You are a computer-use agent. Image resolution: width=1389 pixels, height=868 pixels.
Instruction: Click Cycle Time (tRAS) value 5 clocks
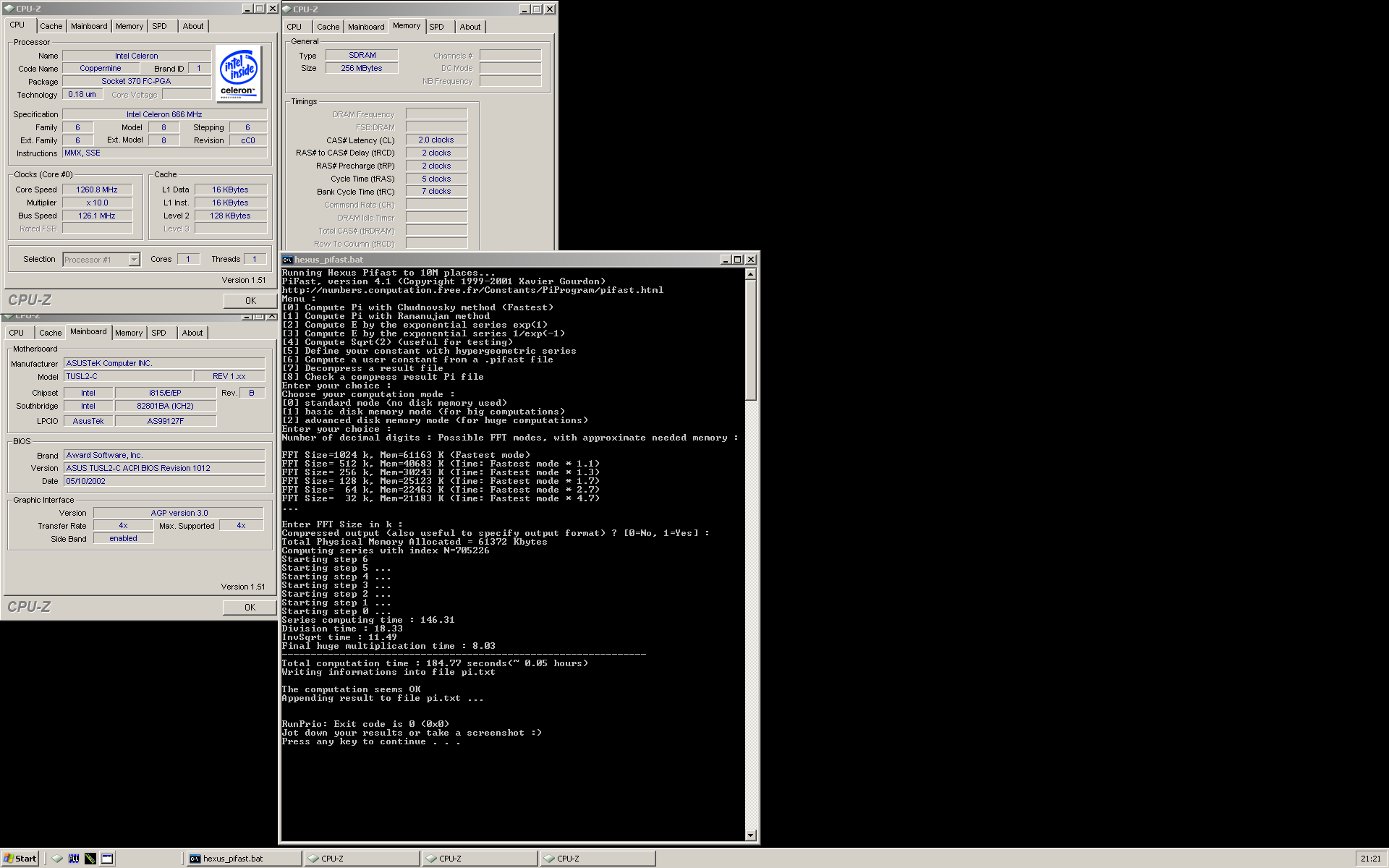coord(436,179)
